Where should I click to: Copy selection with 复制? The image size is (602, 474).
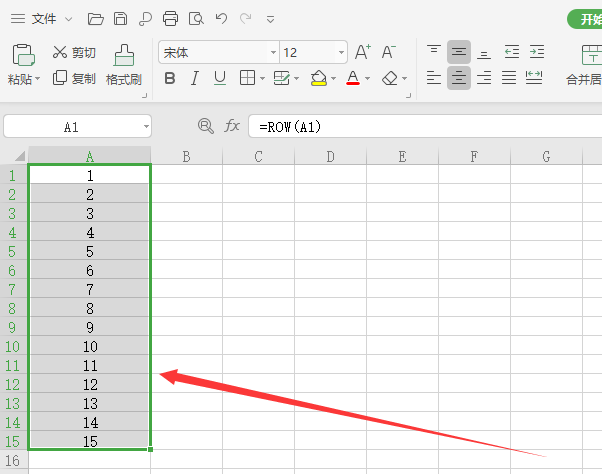pos(74,78)
